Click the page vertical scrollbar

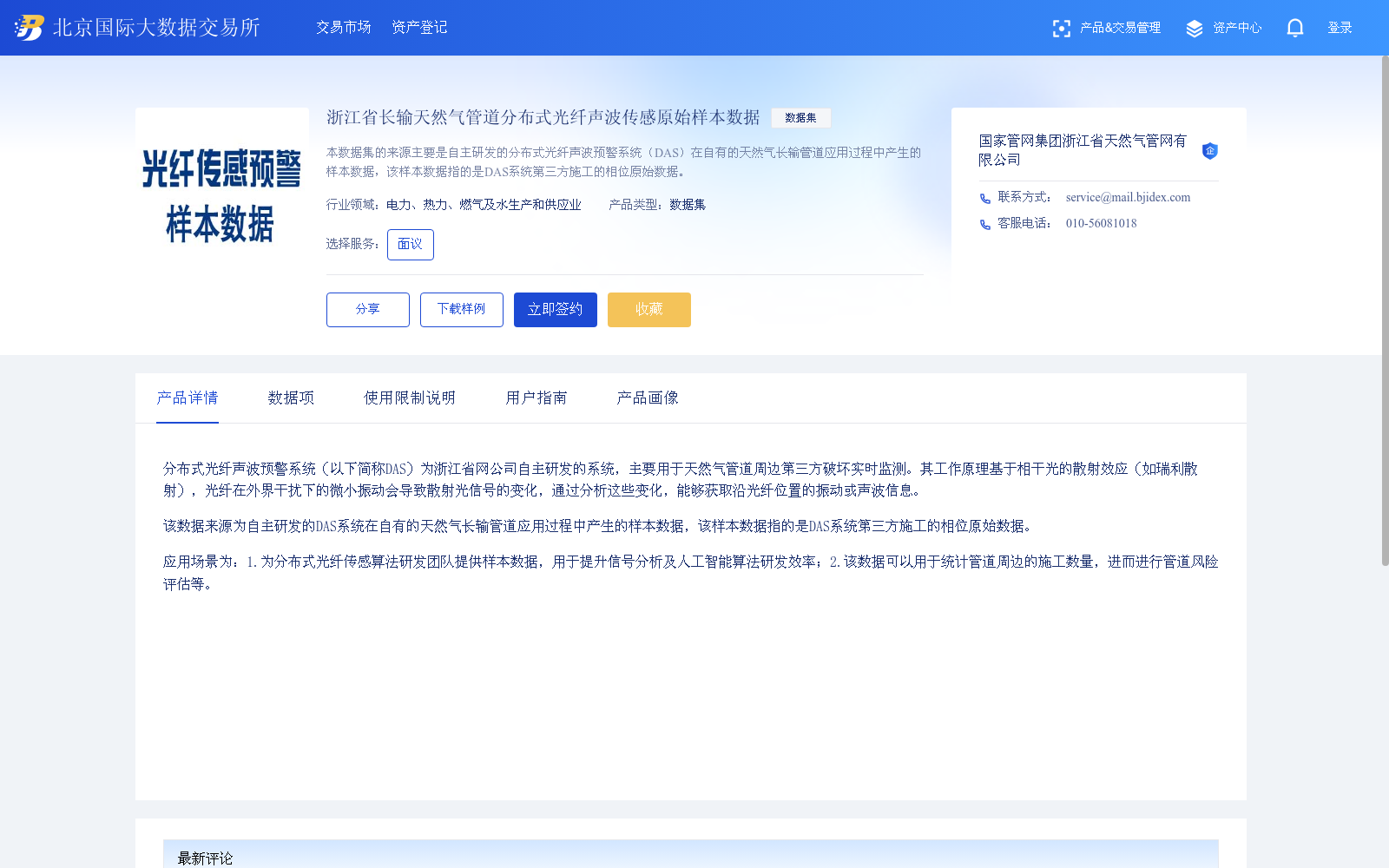pos(1385,311)
